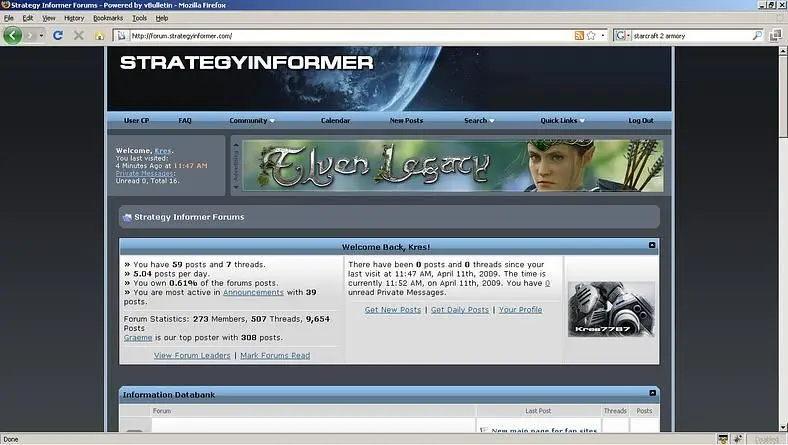Viewport: 788px width, 445px height.
Task: Open the address bar history dropdown
Action: click(x=603, y=36)
